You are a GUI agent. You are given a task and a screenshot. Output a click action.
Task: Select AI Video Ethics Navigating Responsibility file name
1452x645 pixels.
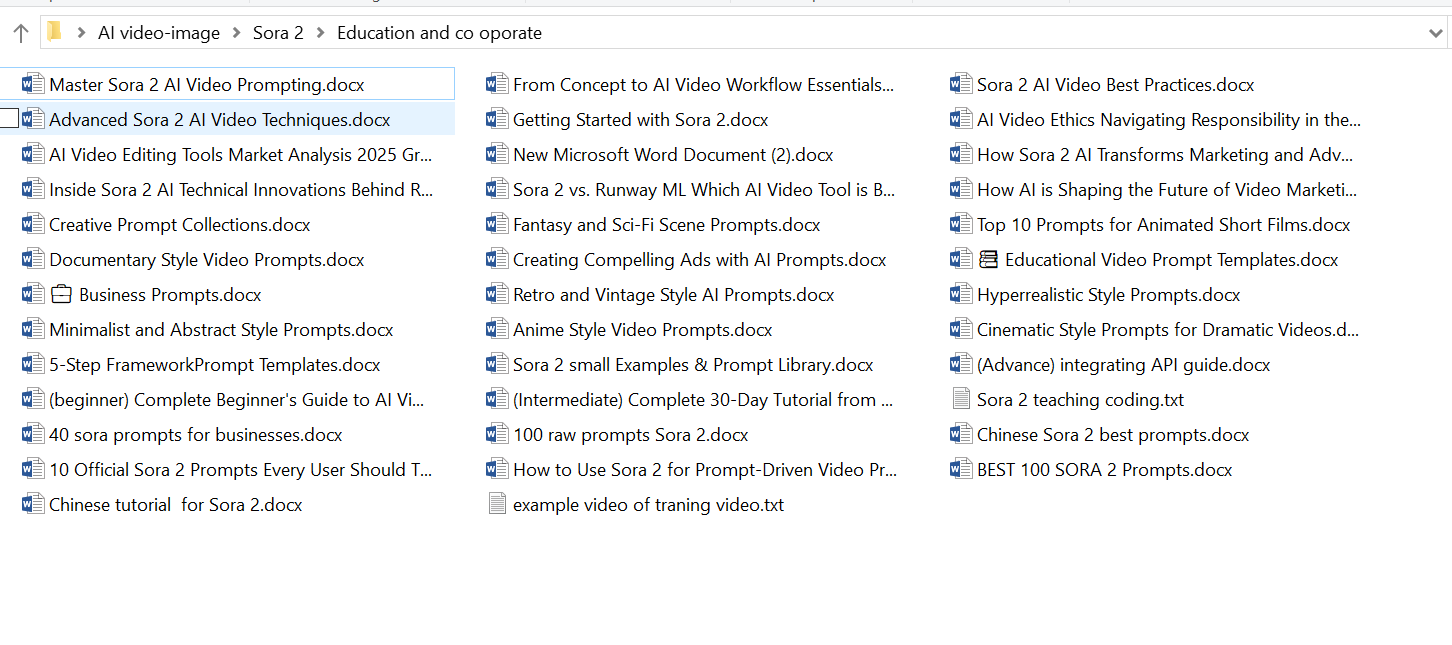click(1169, 120)
